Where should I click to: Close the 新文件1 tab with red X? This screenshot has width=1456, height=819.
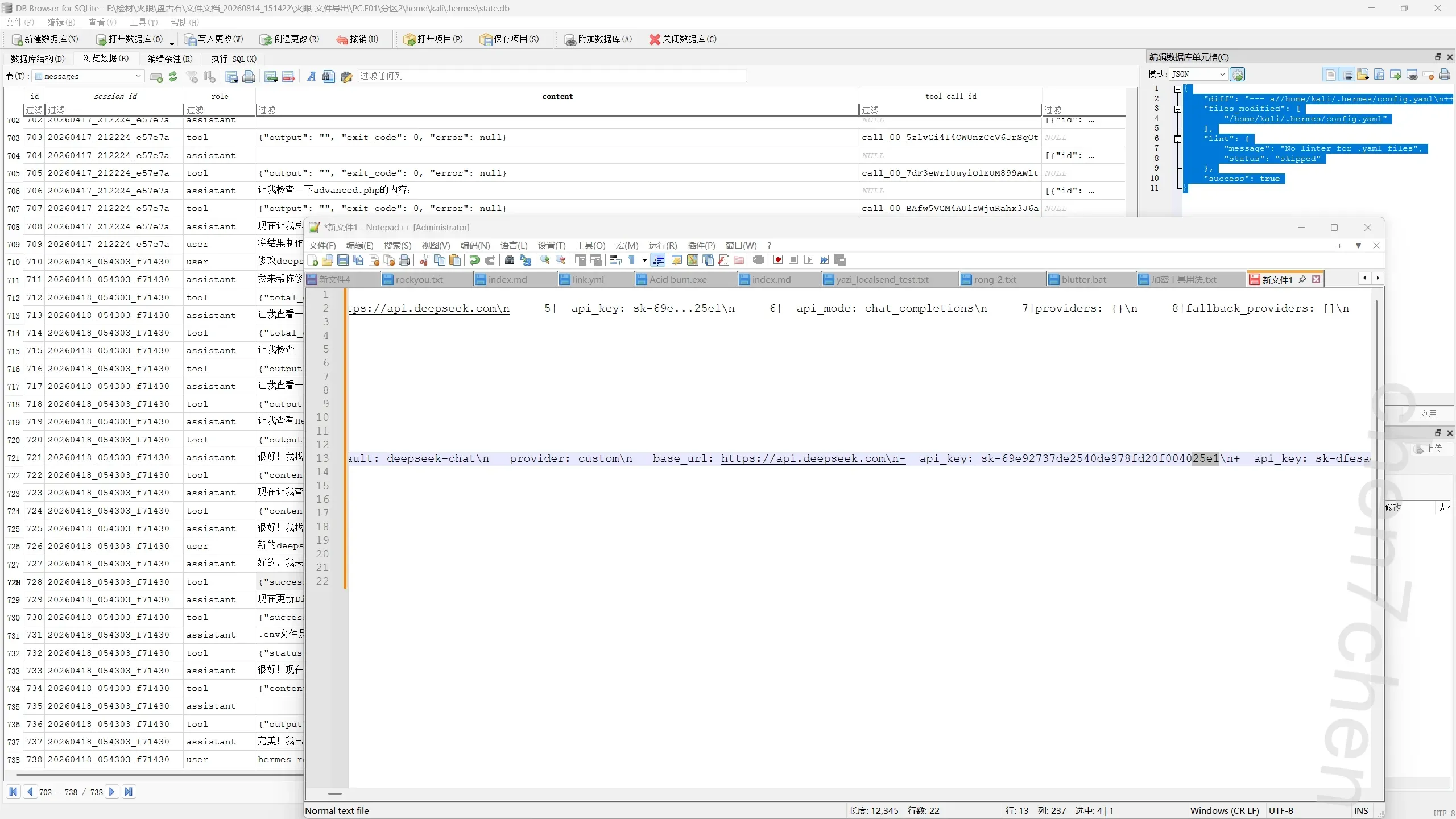(1316, 279)
